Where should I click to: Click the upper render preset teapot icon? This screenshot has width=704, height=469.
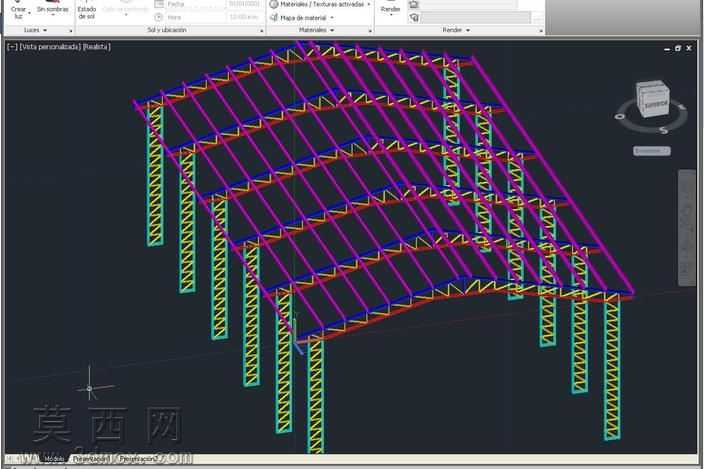[414, 4]
